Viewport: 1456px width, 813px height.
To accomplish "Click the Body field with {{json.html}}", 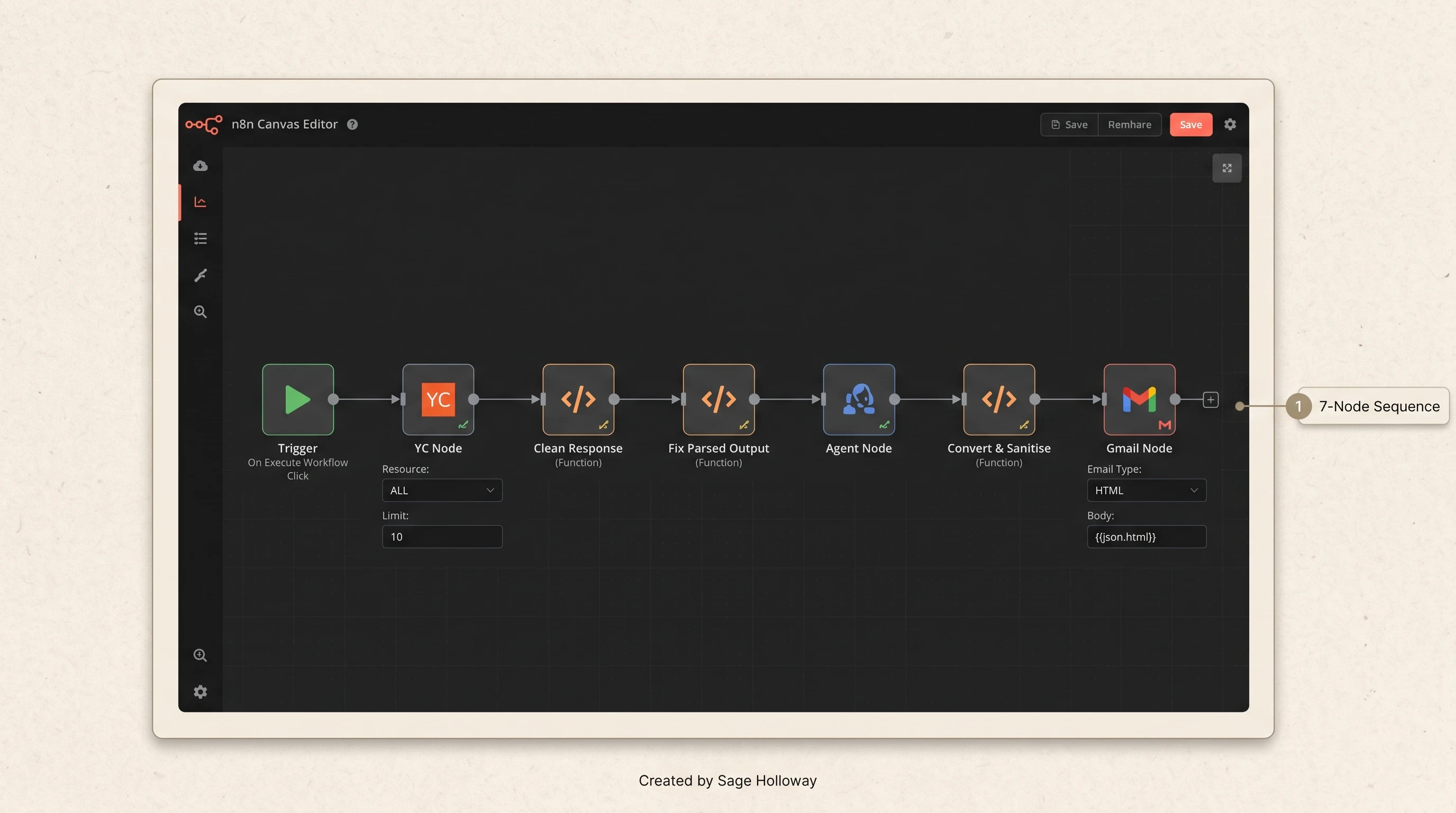I will (x=1146, y=537).
